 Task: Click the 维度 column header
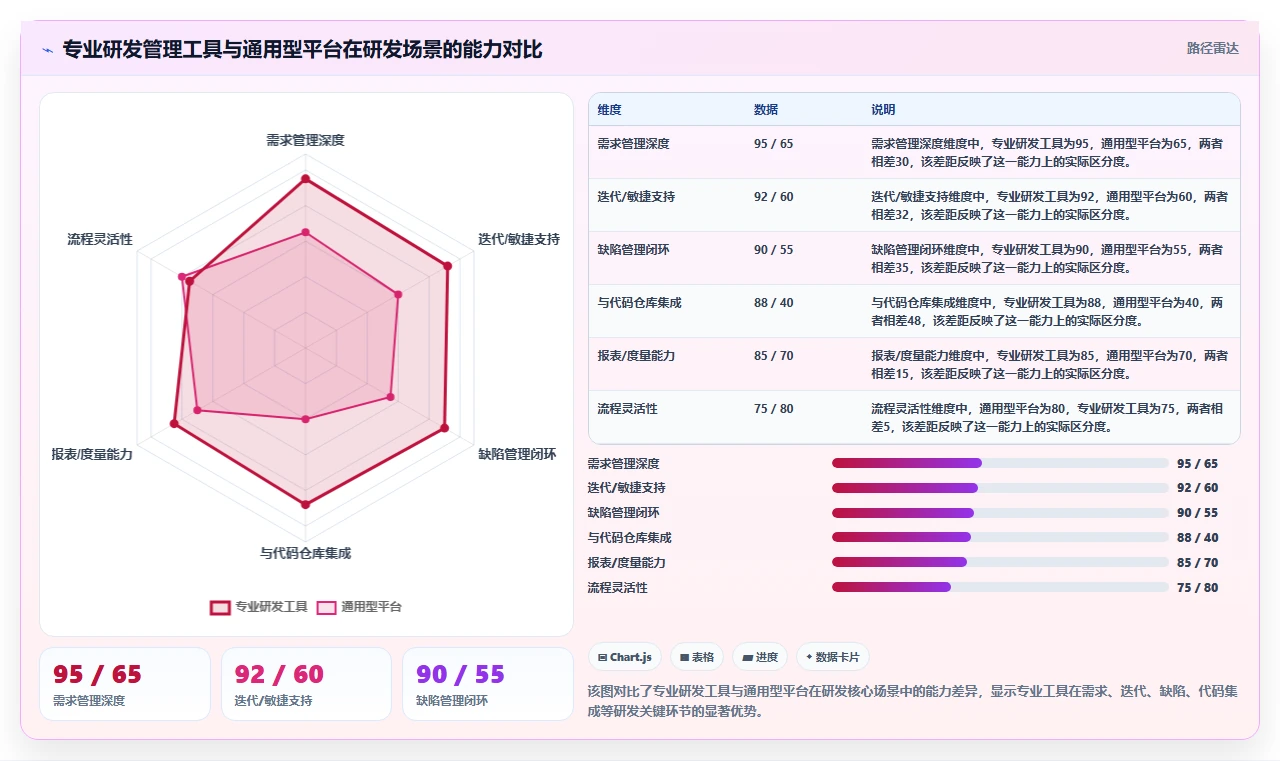609,110
